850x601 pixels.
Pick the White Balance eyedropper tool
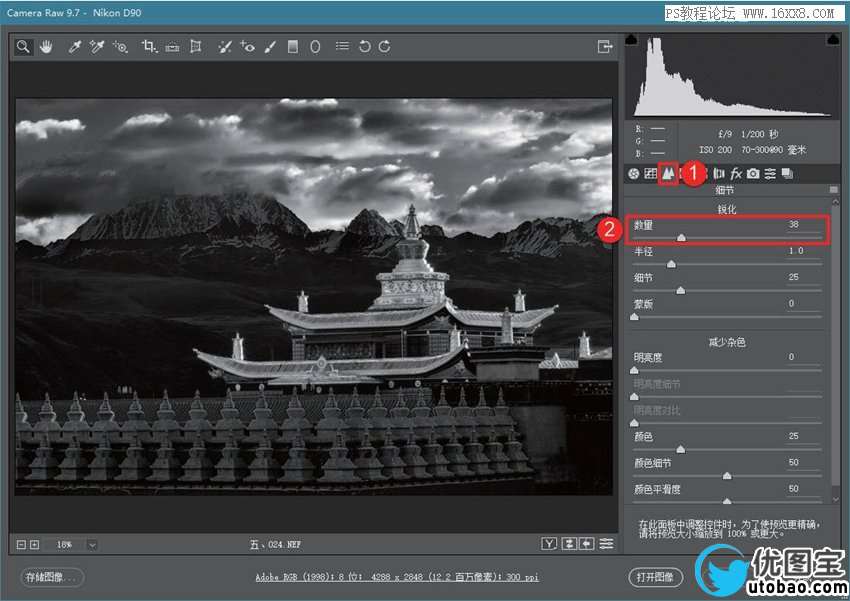(x=74, y=47)
